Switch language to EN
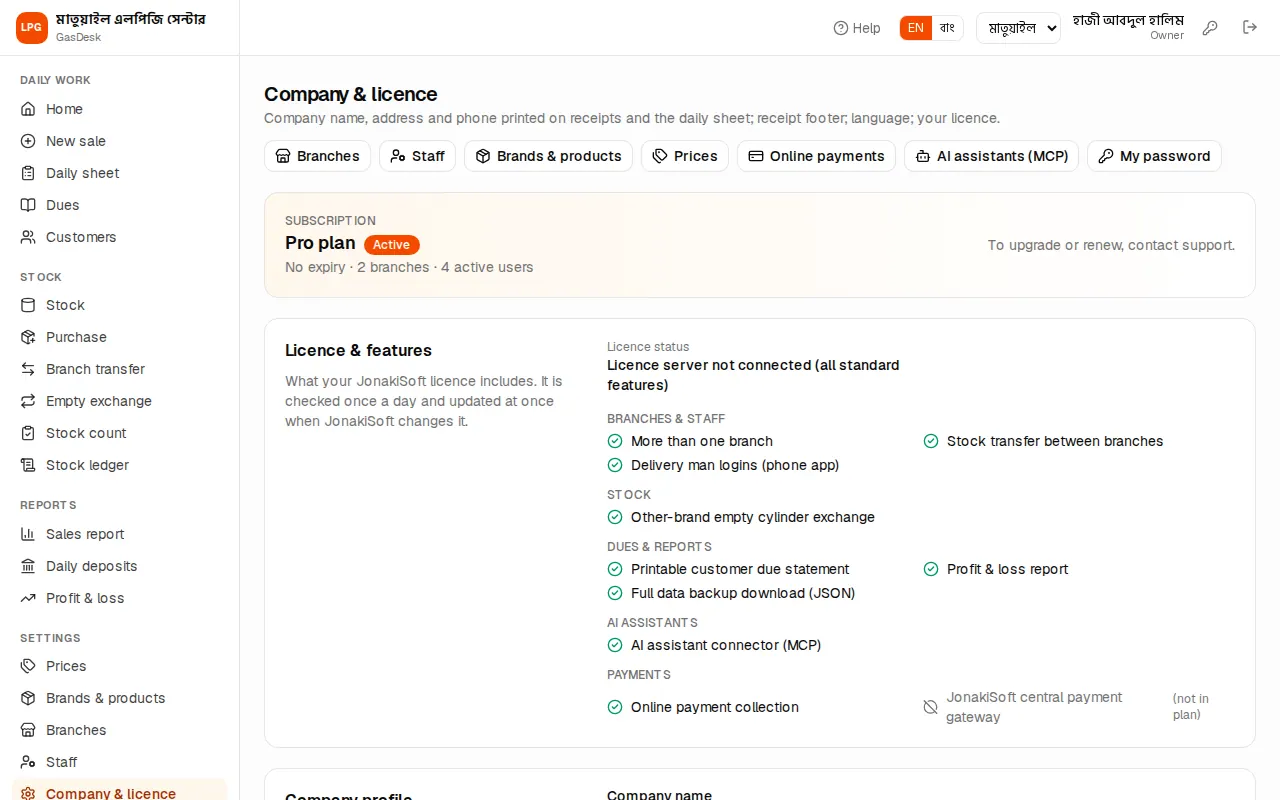1280x800 pixels. coord(916,28)
